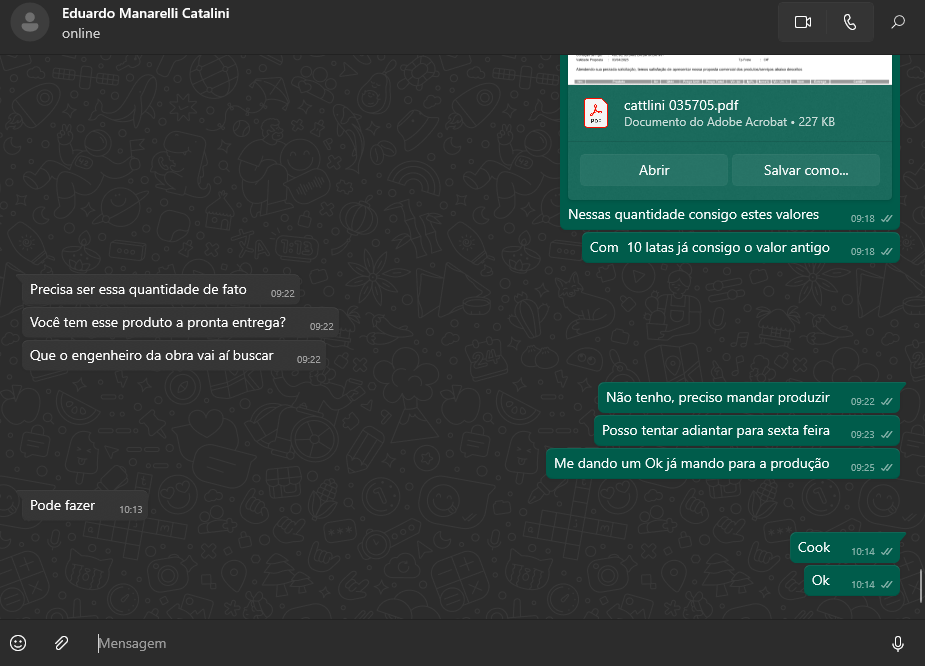Type in the Mensagem input field
925x666 pixels.
point(480,643)
